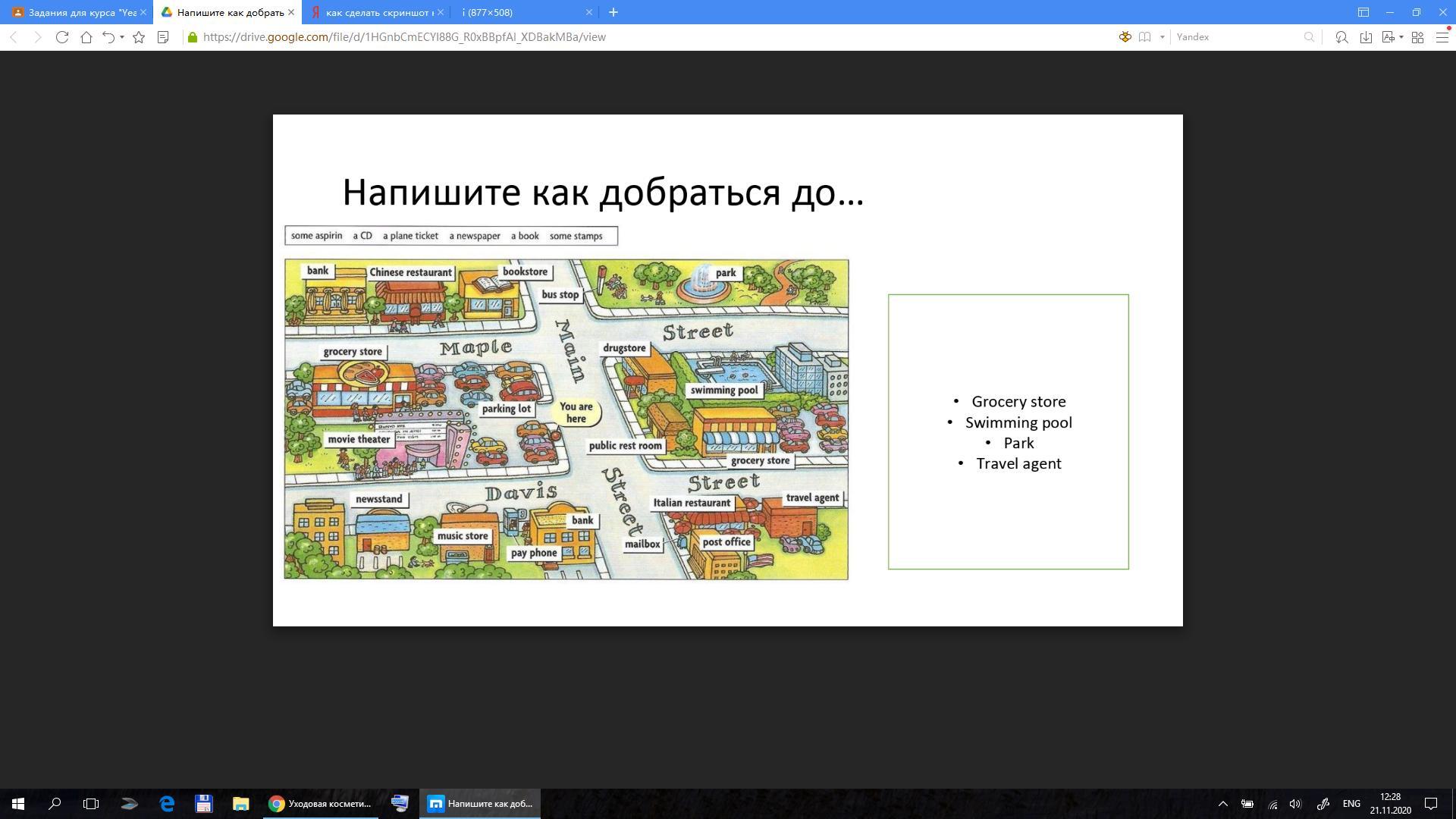Click the apps grid extensions icon
This screenshot has height=819, width=1456.
coord(1417,37)
